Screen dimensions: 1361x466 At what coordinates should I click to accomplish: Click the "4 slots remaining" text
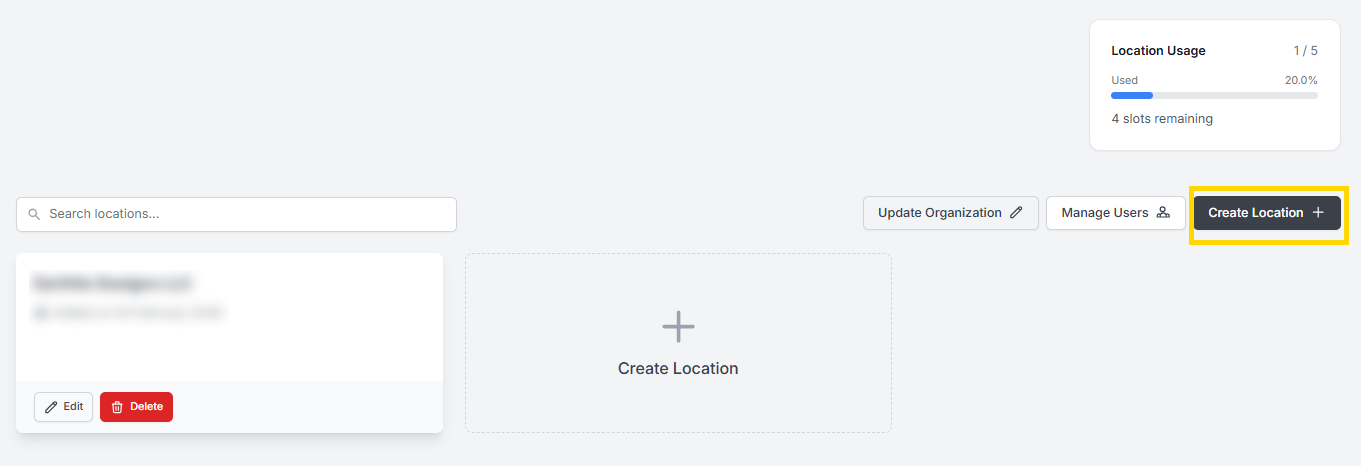click(1162, 119)
